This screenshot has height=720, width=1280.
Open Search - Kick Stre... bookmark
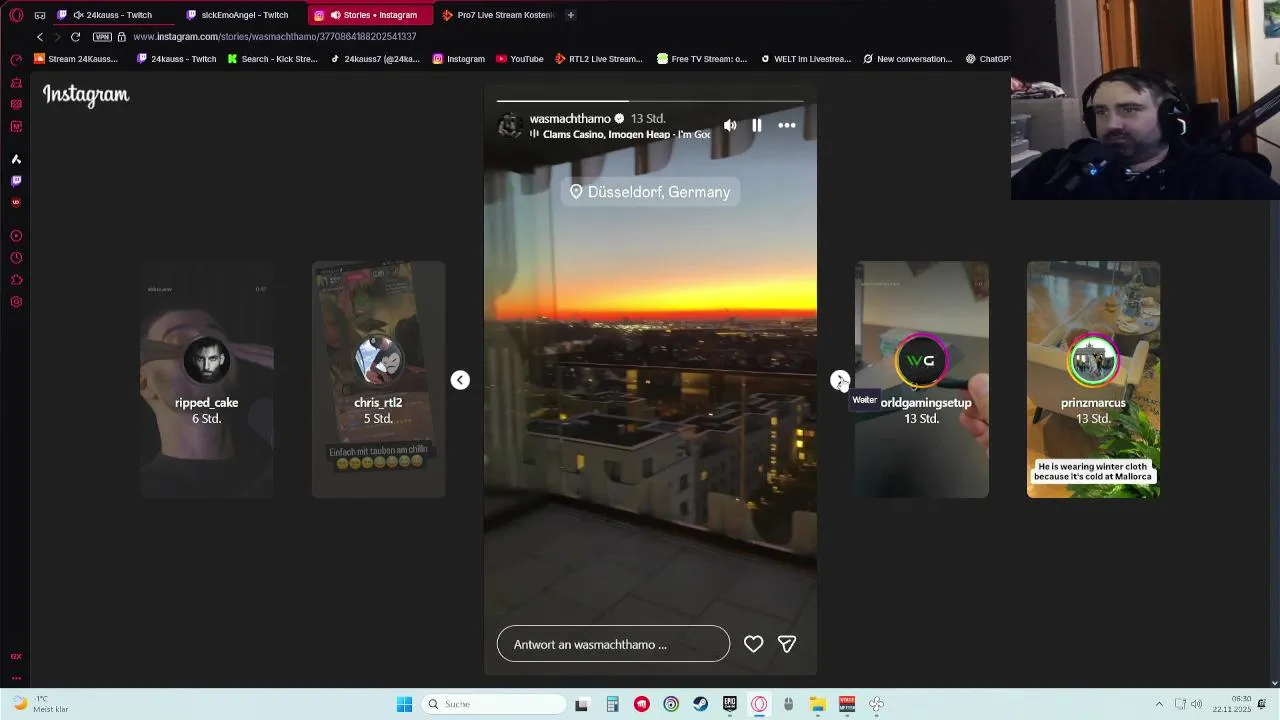point(272,59)
